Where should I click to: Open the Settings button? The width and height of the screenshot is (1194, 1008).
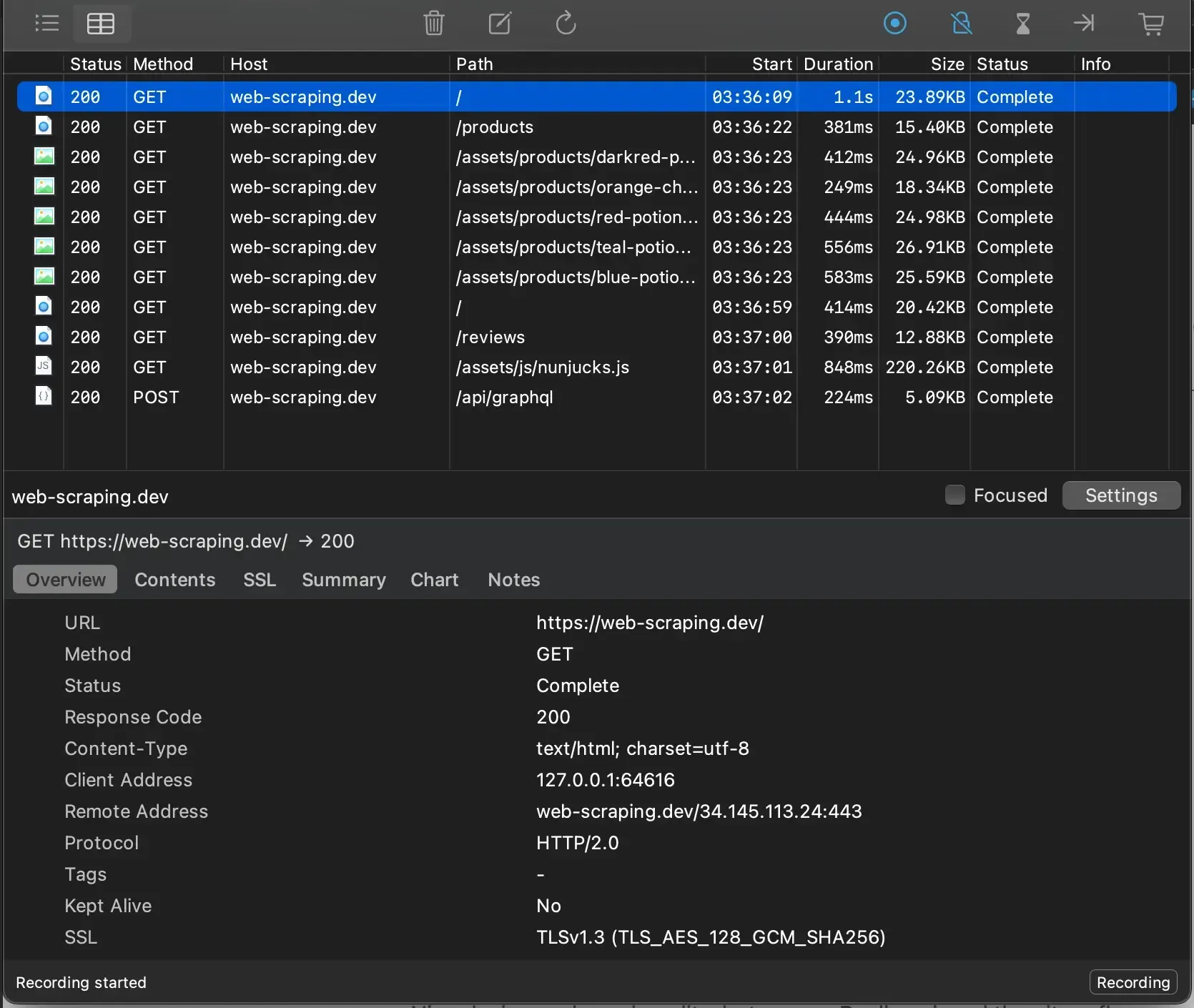coord(1120,495)
